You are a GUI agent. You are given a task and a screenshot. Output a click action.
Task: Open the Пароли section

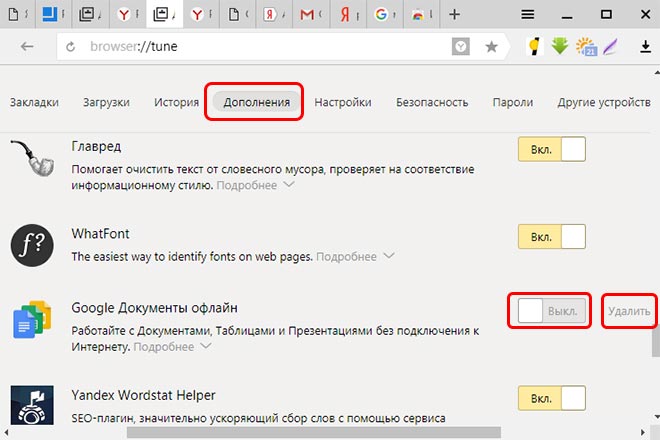pyautogui.click(x=513, y=102)
